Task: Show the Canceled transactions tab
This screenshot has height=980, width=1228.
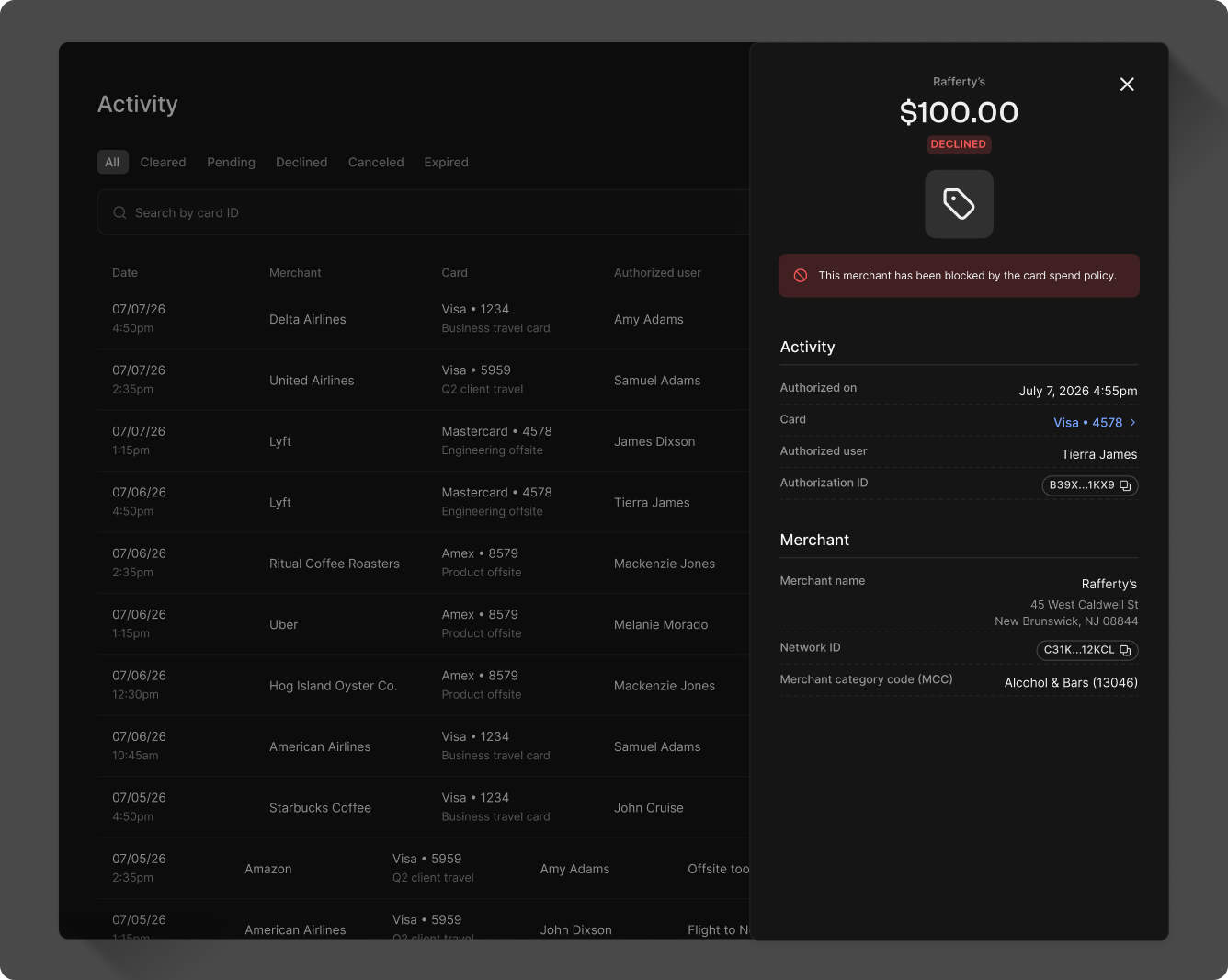Action: [x=376, y=162]
